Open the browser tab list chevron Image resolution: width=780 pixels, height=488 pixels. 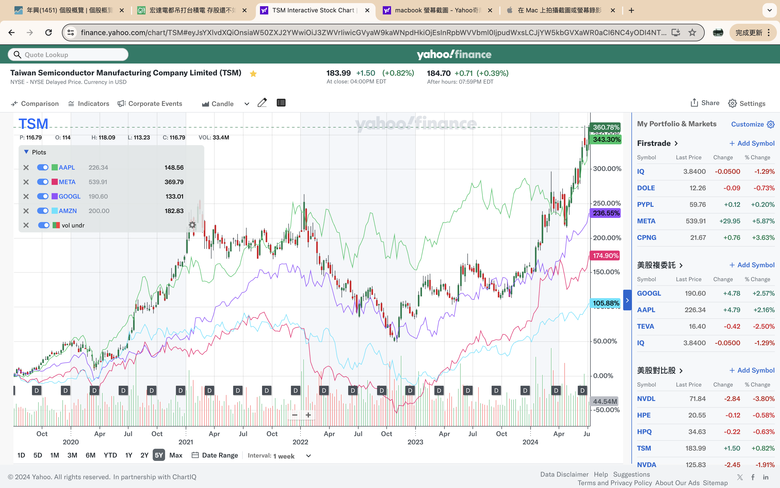769,10
